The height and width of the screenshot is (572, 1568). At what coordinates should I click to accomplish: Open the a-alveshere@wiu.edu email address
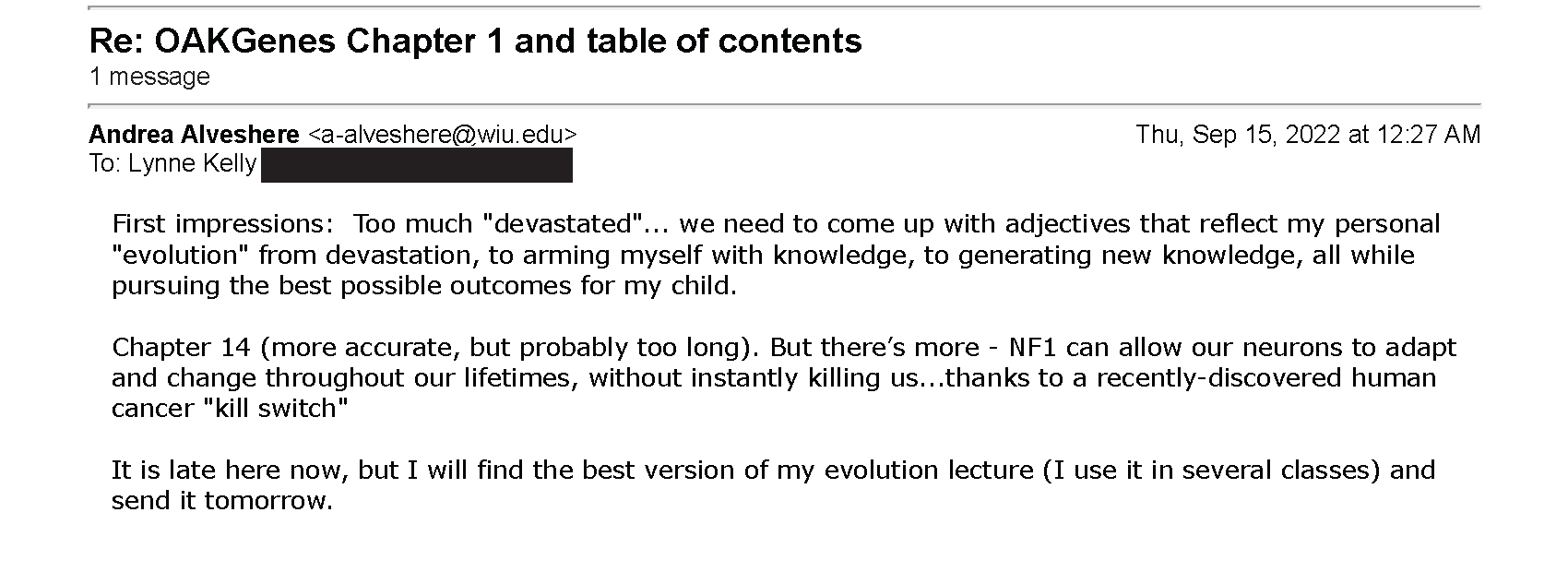(x=442, y=135)
